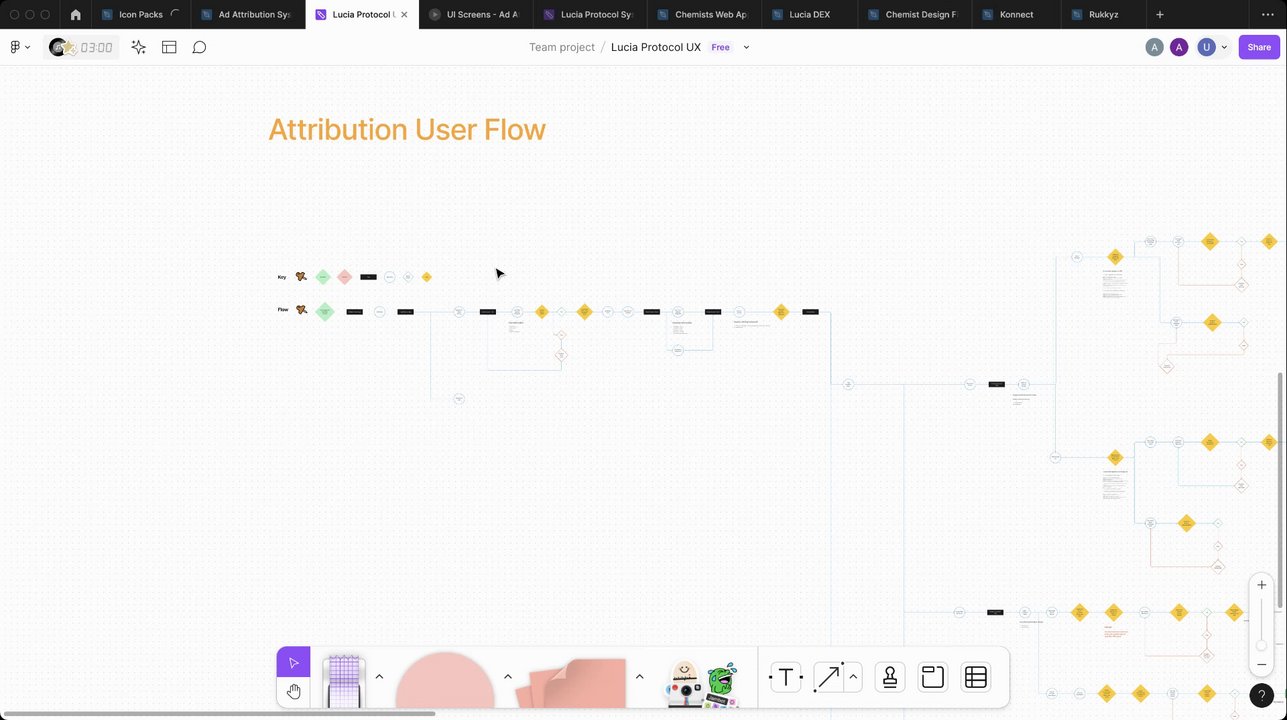Select the Connector arrow tool
The image size is (1287, 720).
click(828, 678)
